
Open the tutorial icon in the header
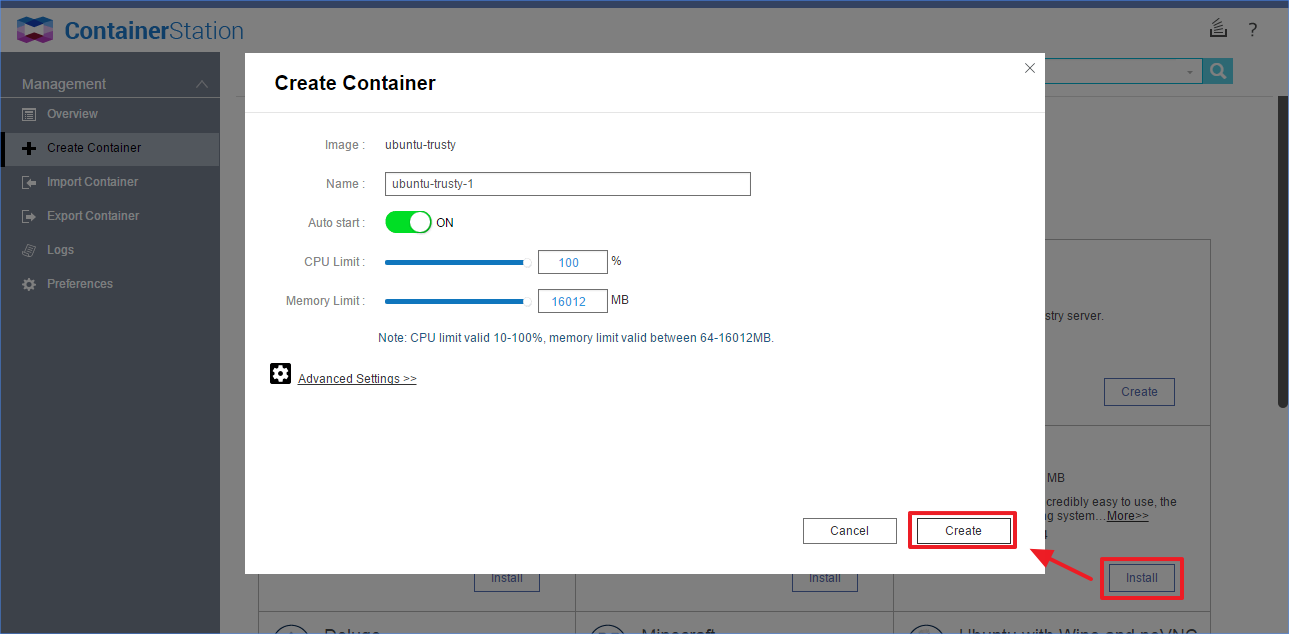[x=1217, y=29]
